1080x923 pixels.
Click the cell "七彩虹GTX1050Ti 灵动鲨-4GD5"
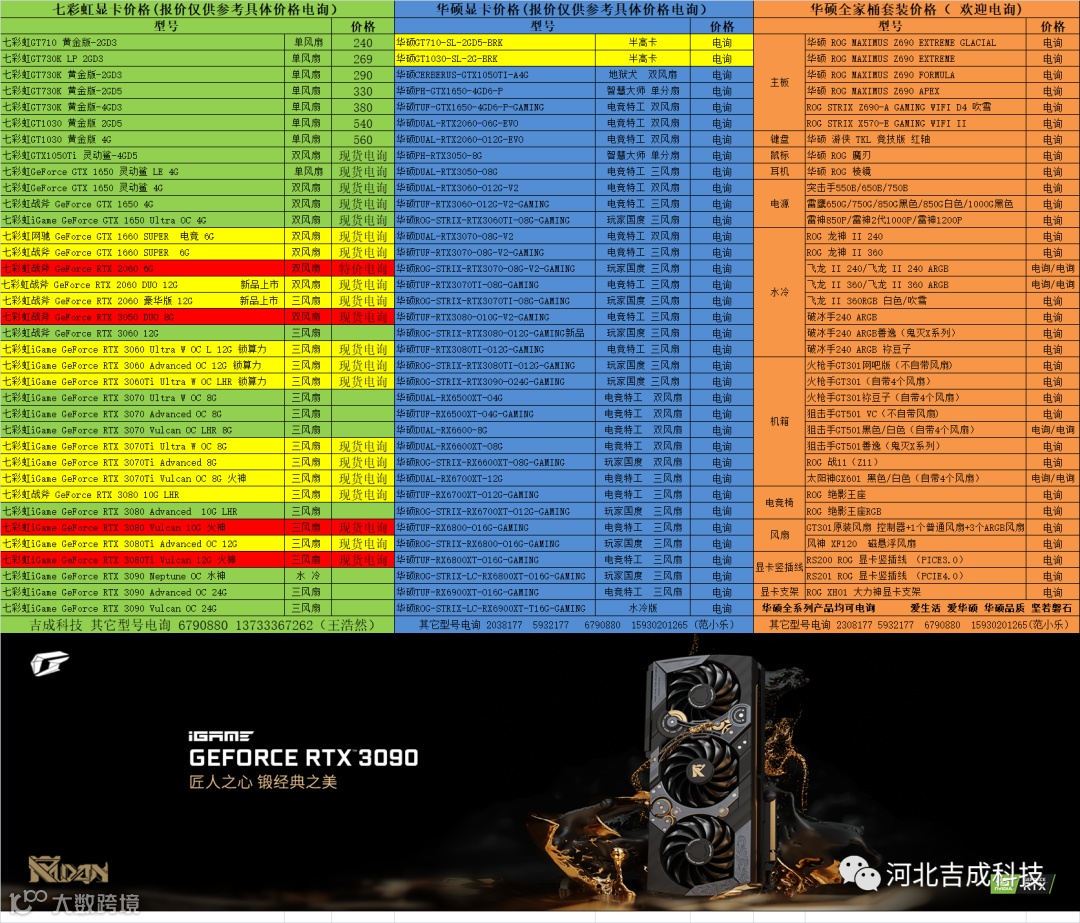click(x=143, y=156)
